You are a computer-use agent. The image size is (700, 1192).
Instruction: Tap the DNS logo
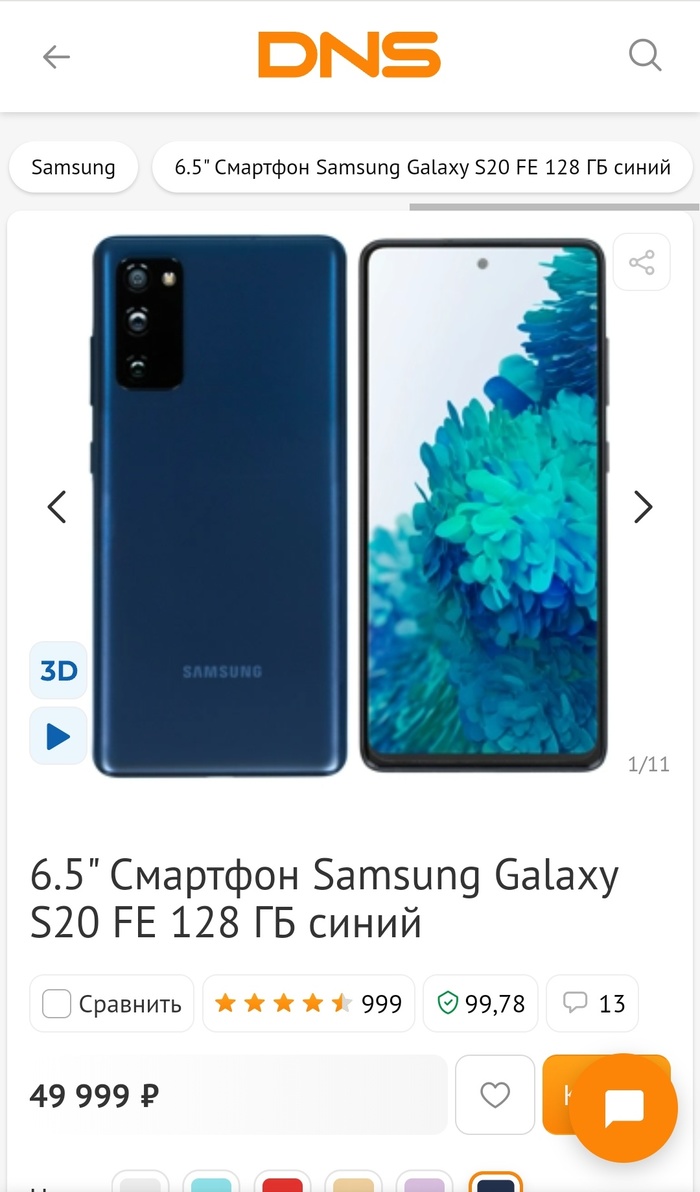click(350, 55)
